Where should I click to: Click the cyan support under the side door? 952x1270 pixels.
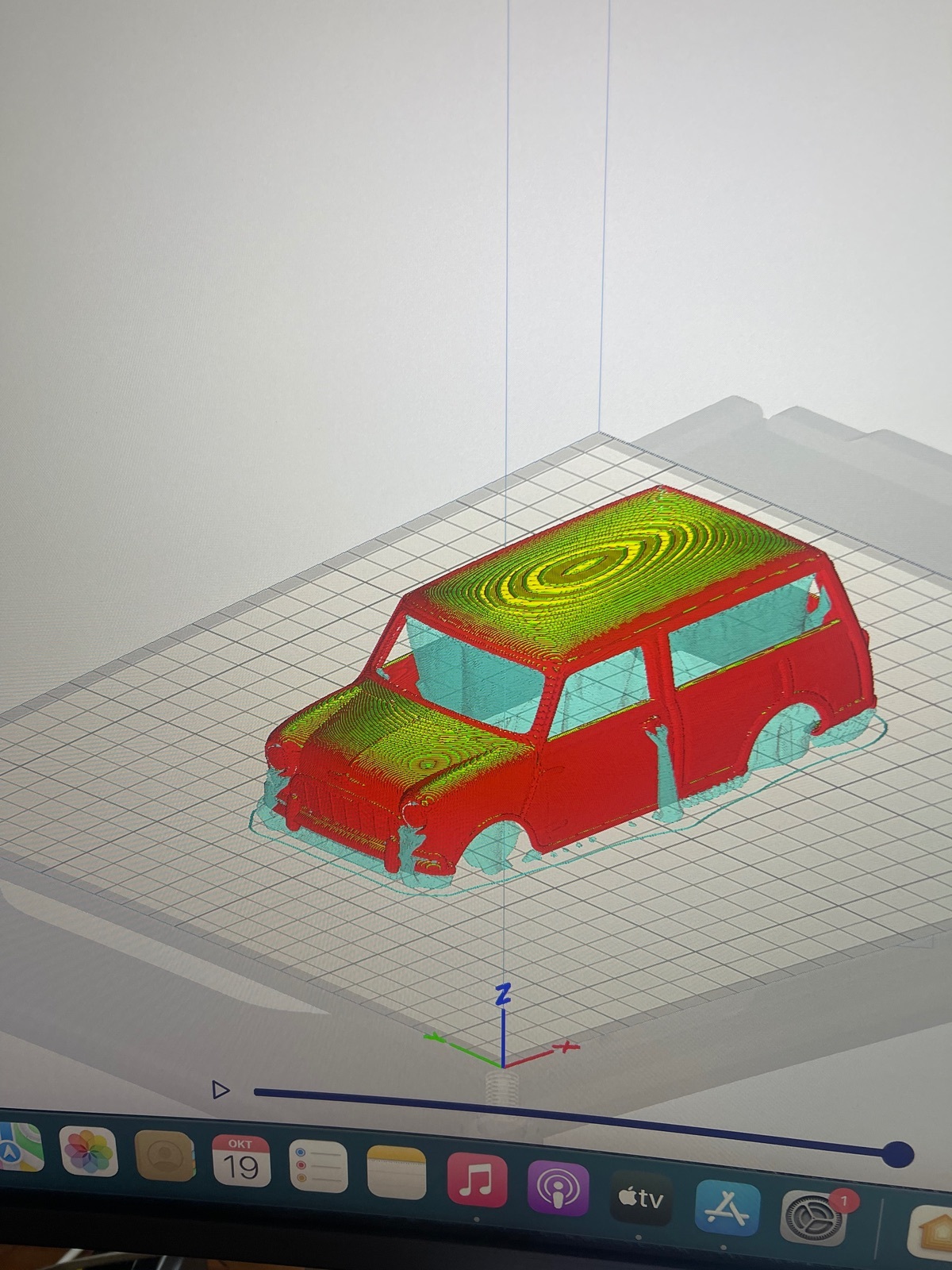coord(665,766)
